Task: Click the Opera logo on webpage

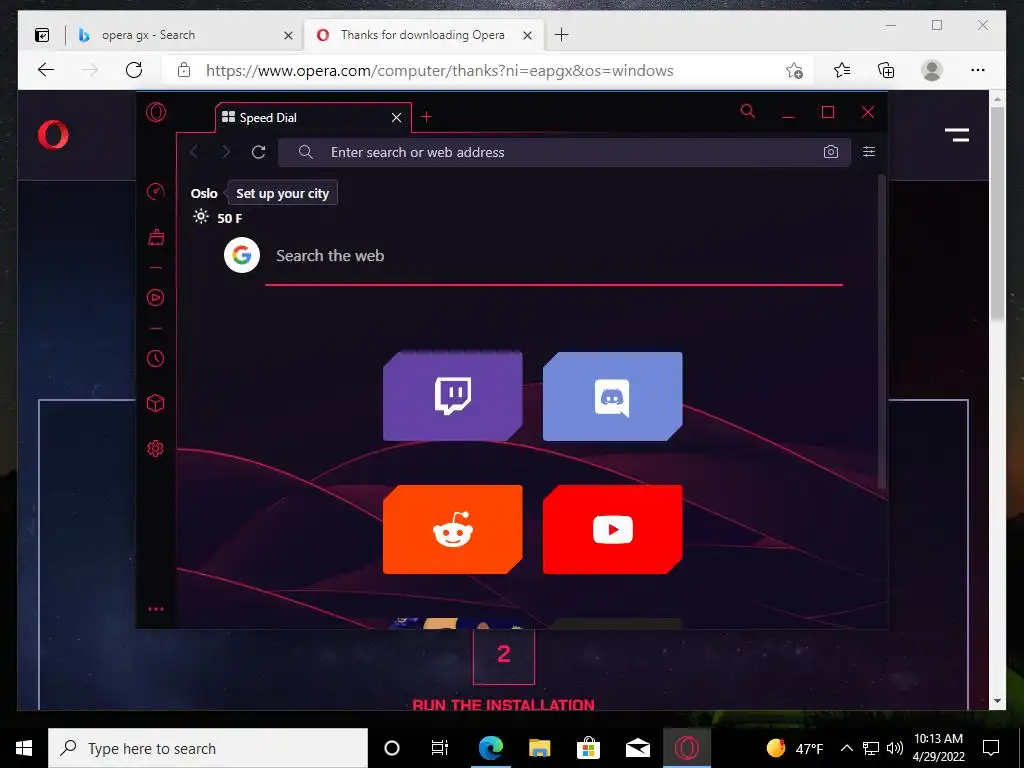Action: point(53,135)
